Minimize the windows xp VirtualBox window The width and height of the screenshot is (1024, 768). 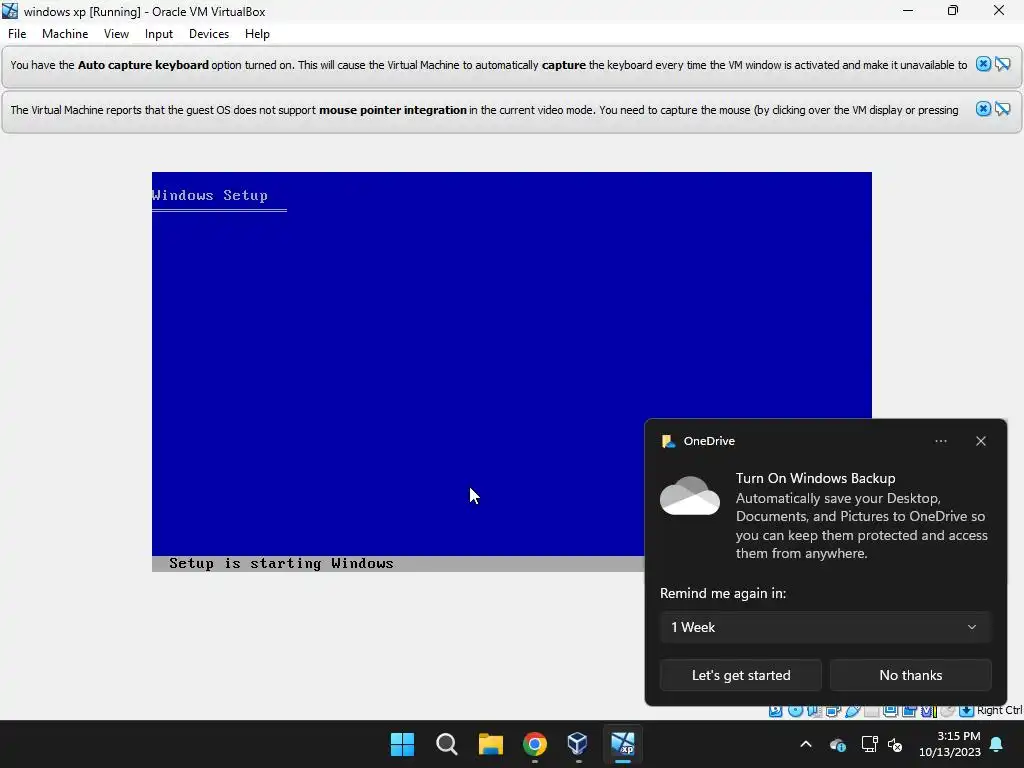tap(908, 10)
